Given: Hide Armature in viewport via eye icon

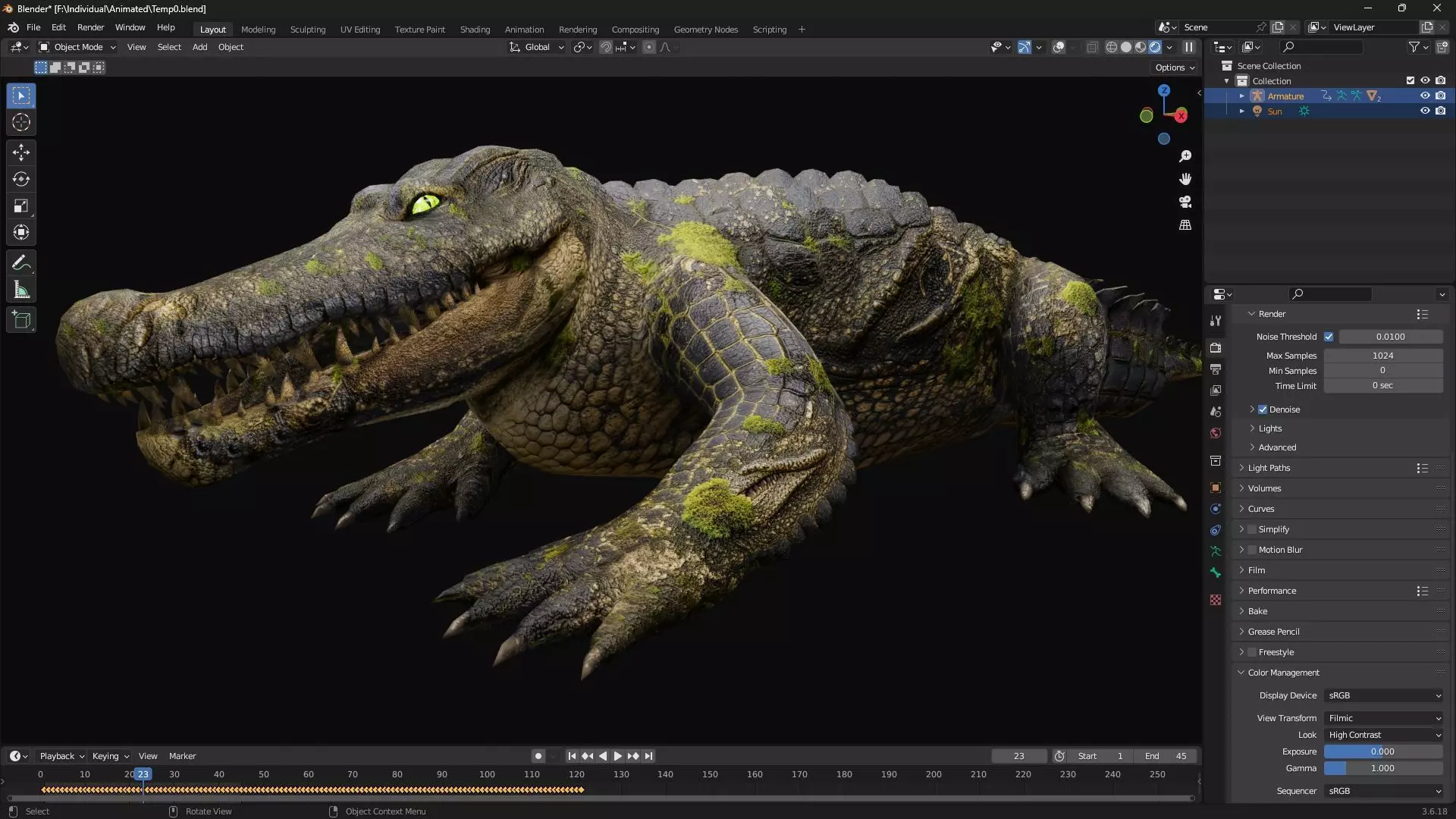Looking at the screenshot, I should click(1425, 96).
